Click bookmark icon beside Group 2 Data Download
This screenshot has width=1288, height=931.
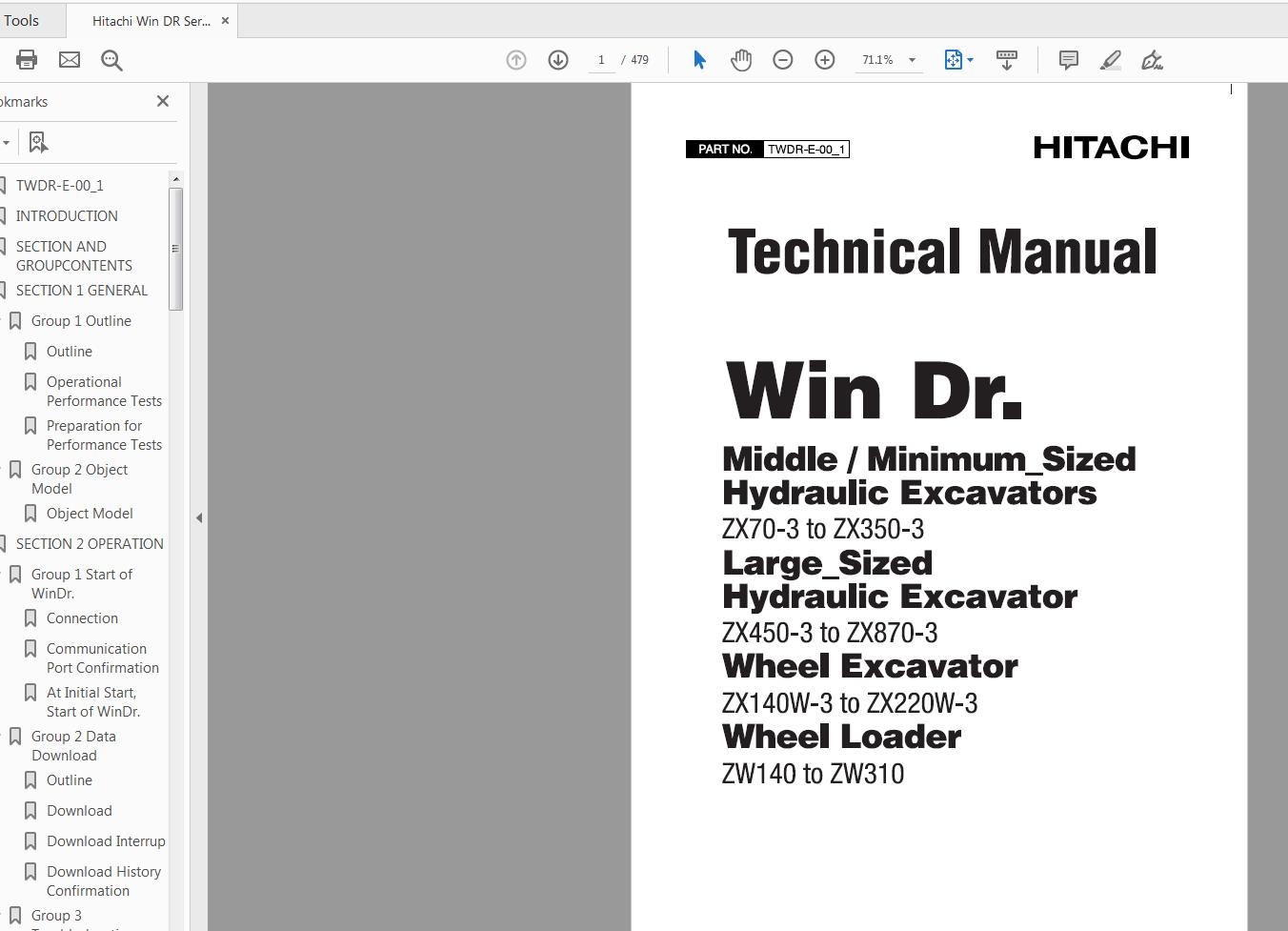pyautogui.click(x=15, y=737)
